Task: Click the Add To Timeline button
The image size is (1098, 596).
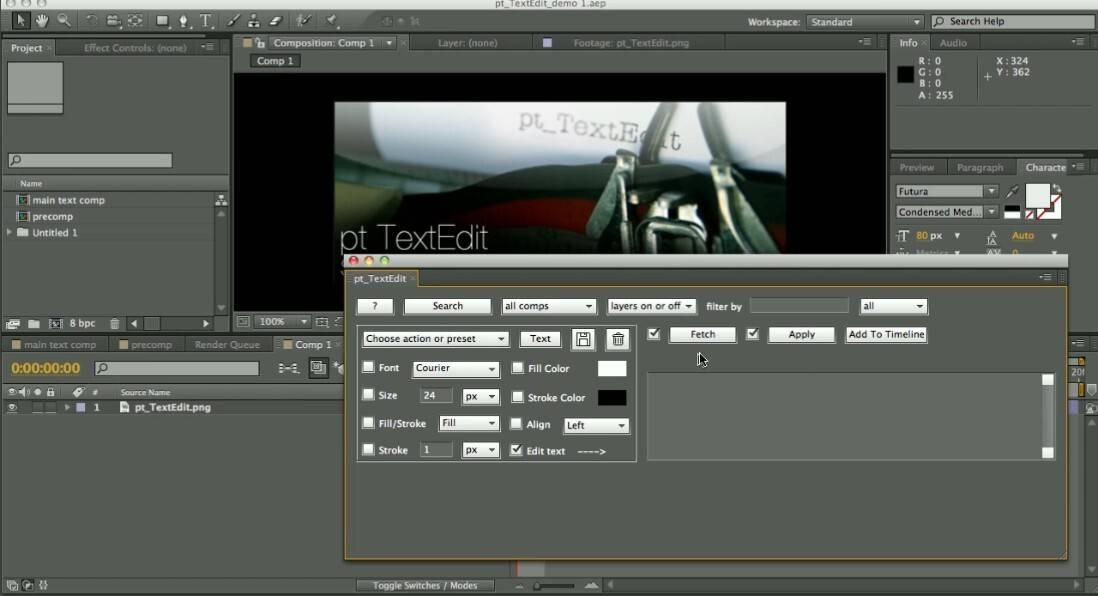Action: click(886, 335)
